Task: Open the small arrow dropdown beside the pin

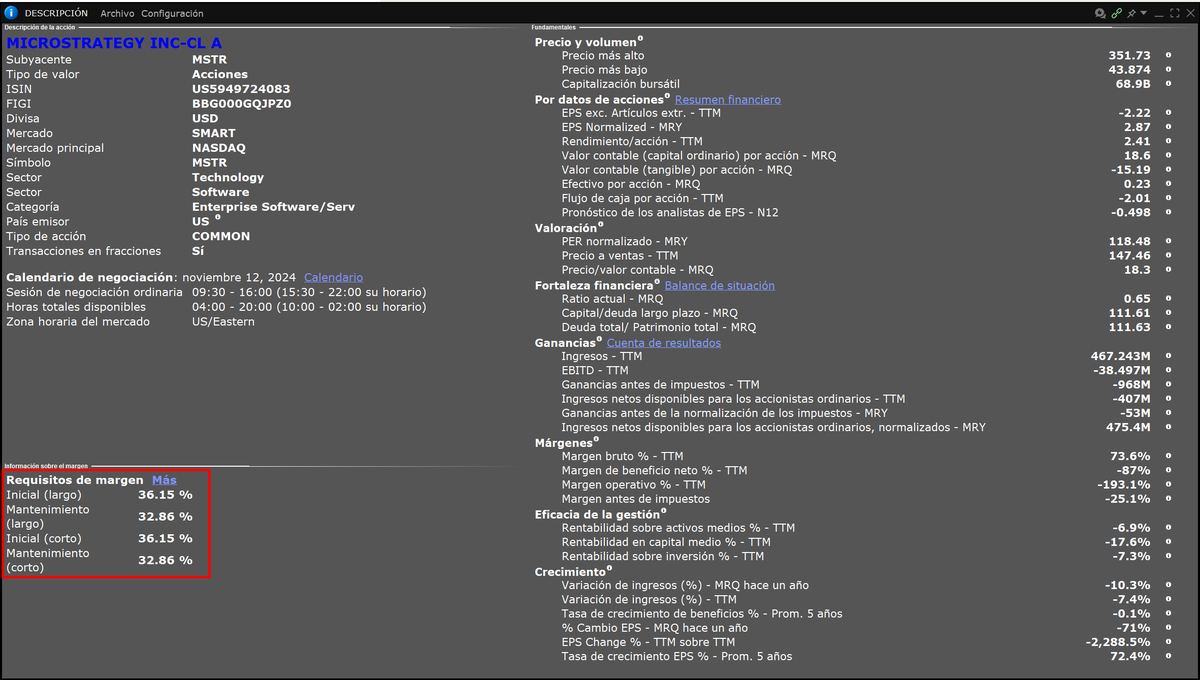Action: tap(1143, 13)
